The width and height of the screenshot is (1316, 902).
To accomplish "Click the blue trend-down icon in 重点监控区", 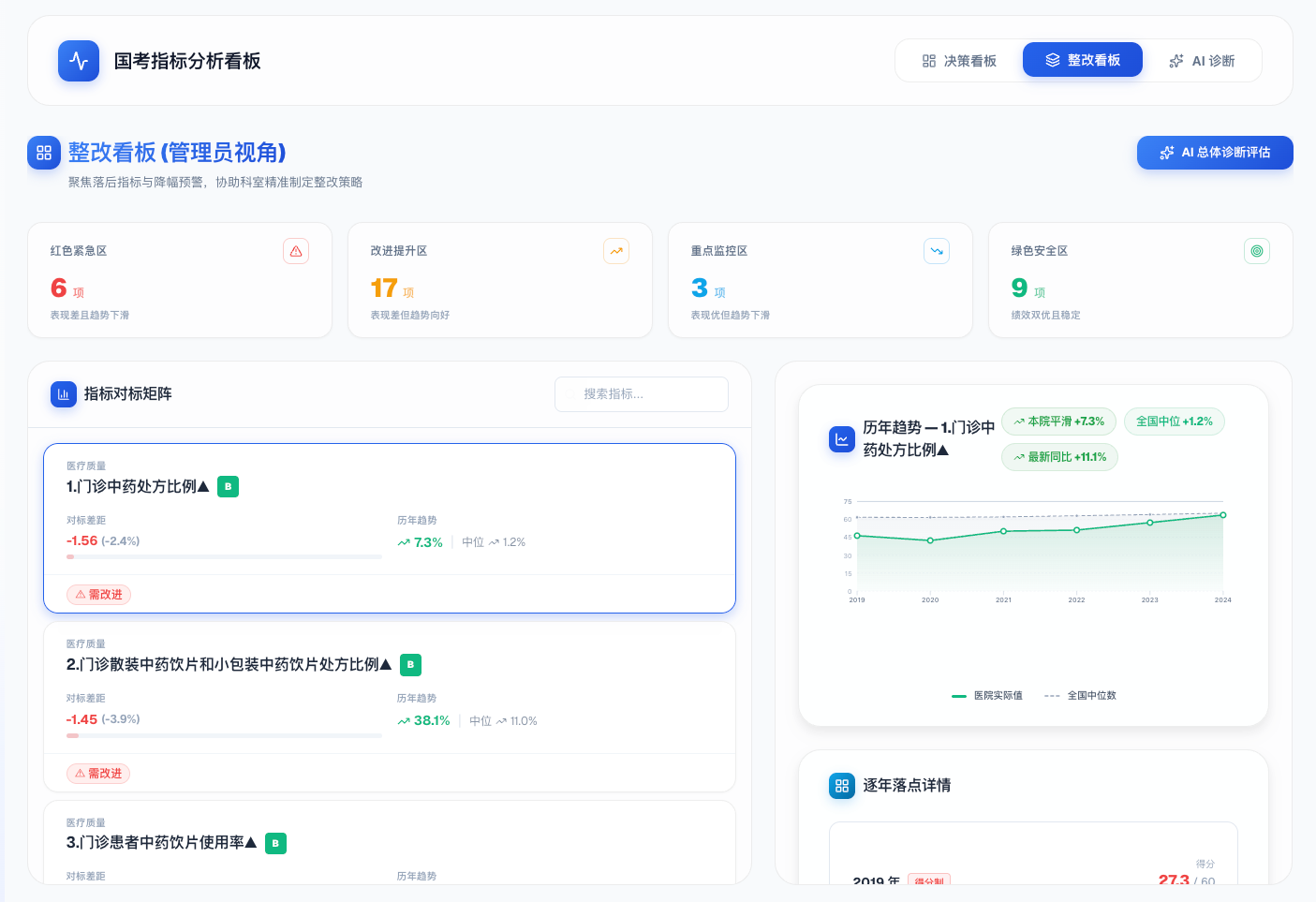I will (x=937, y=251).
